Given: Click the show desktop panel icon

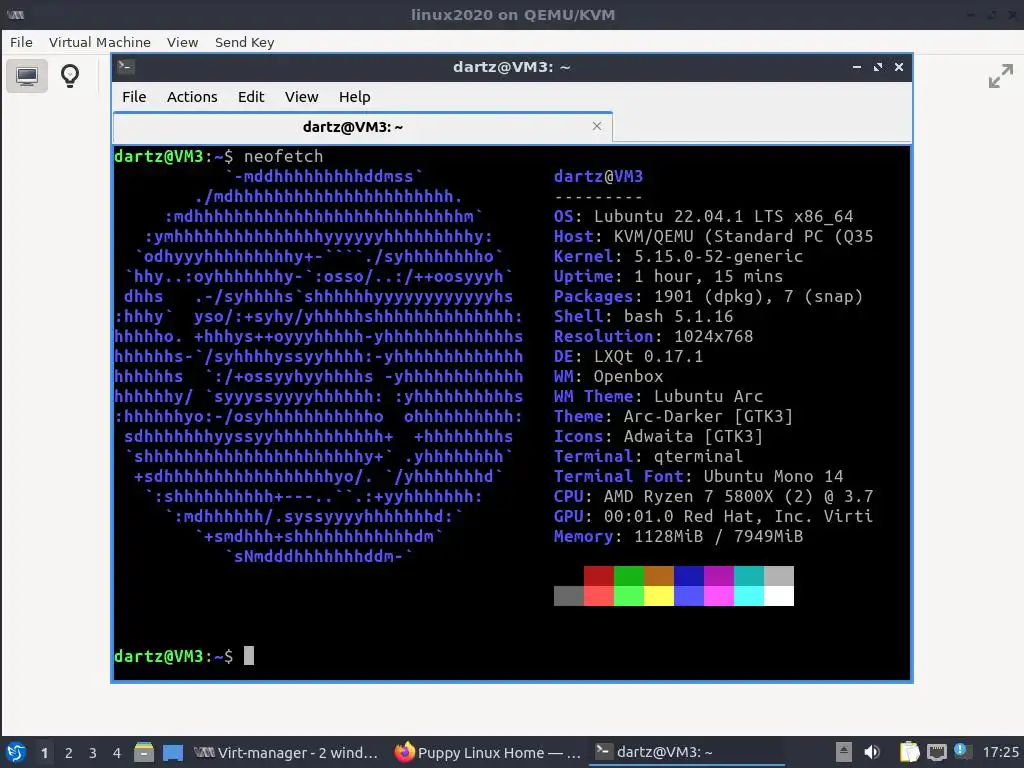Looking at the screenshot, I should pos(172,752).
